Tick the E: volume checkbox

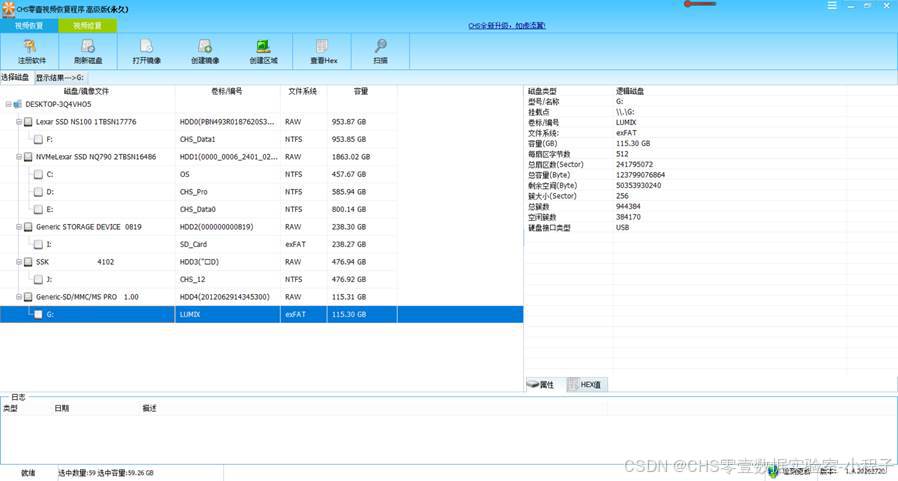tap(38, 210)
